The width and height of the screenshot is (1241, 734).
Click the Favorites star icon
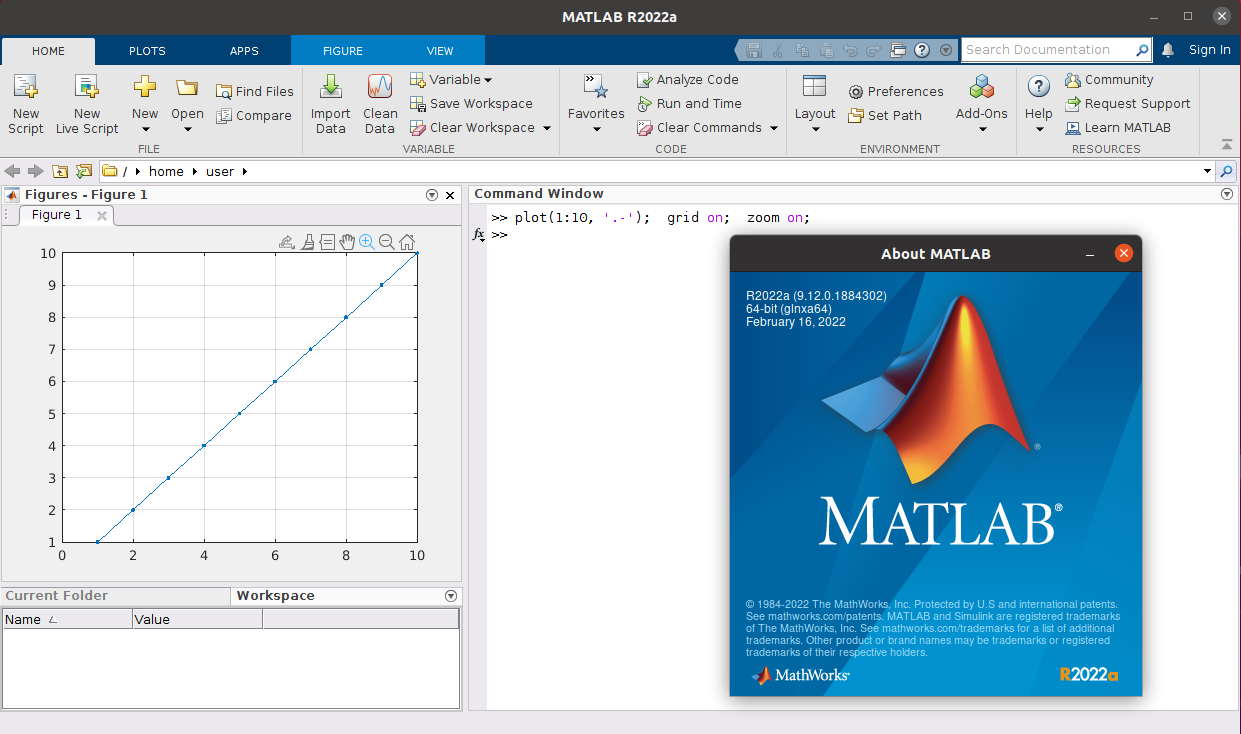pyautogui.click(x=596, y=87)
